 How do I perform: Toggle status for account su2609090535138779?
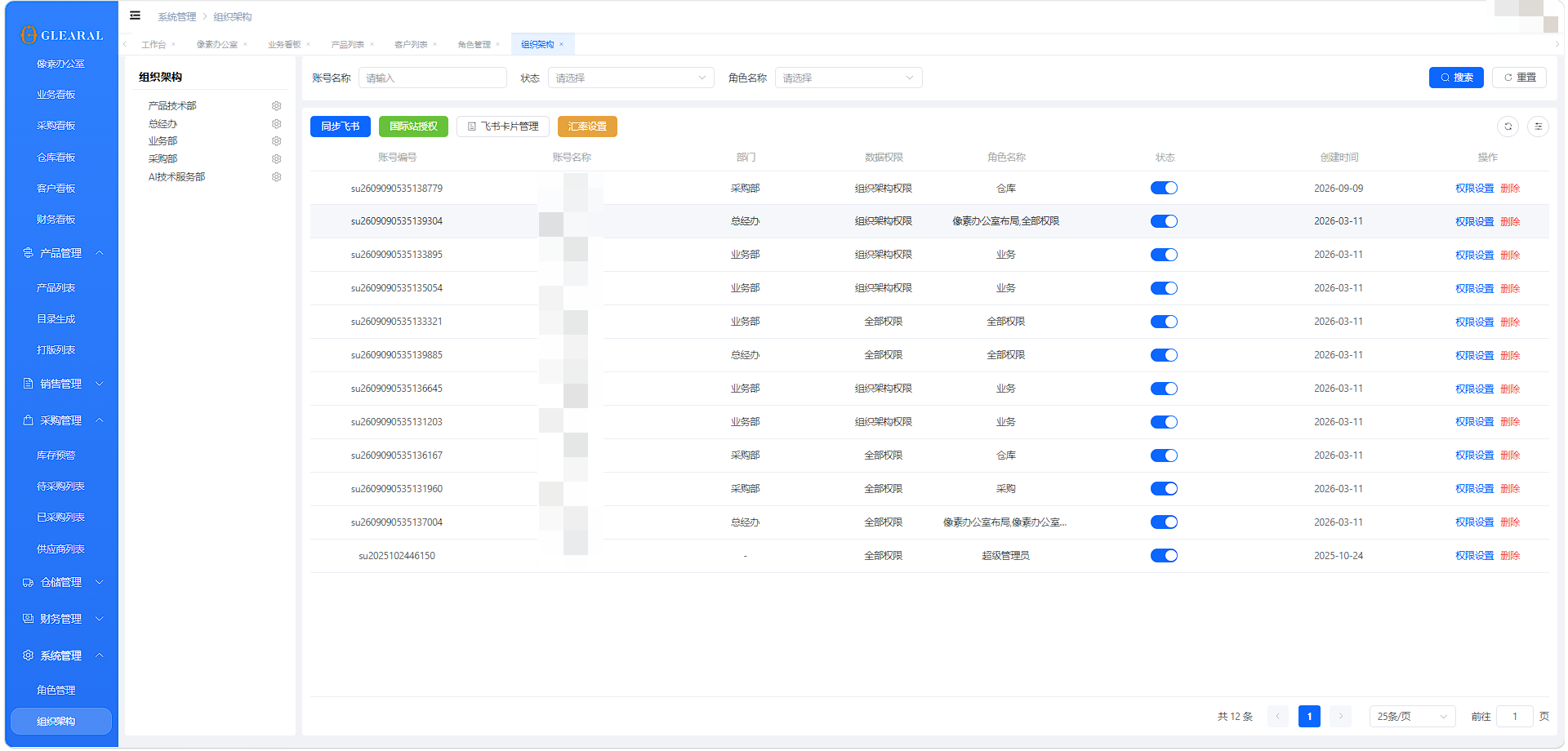point(1164,189)
